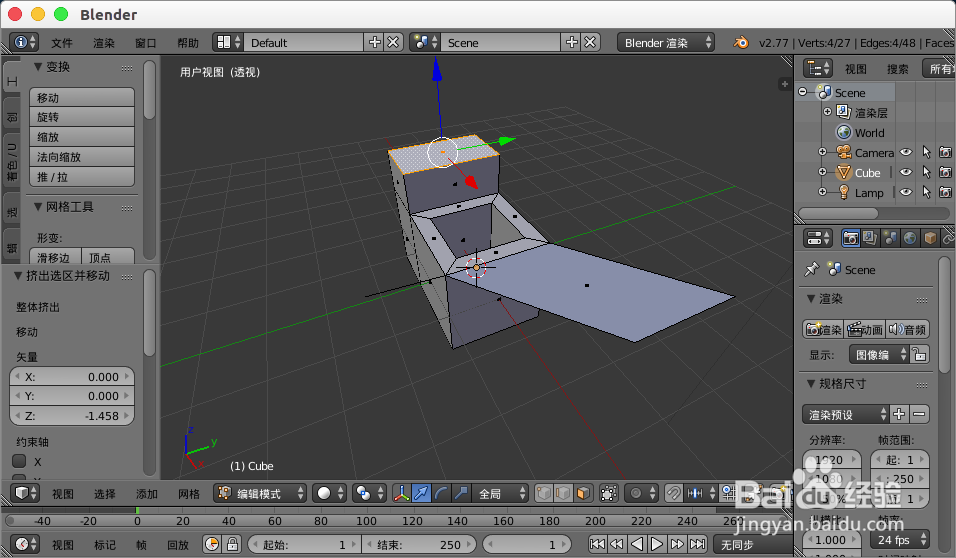The height and width of the screenshot is (558, 956).
Task: Play animation in reverse
Action: pyautogui.click(x=637, y=544)
